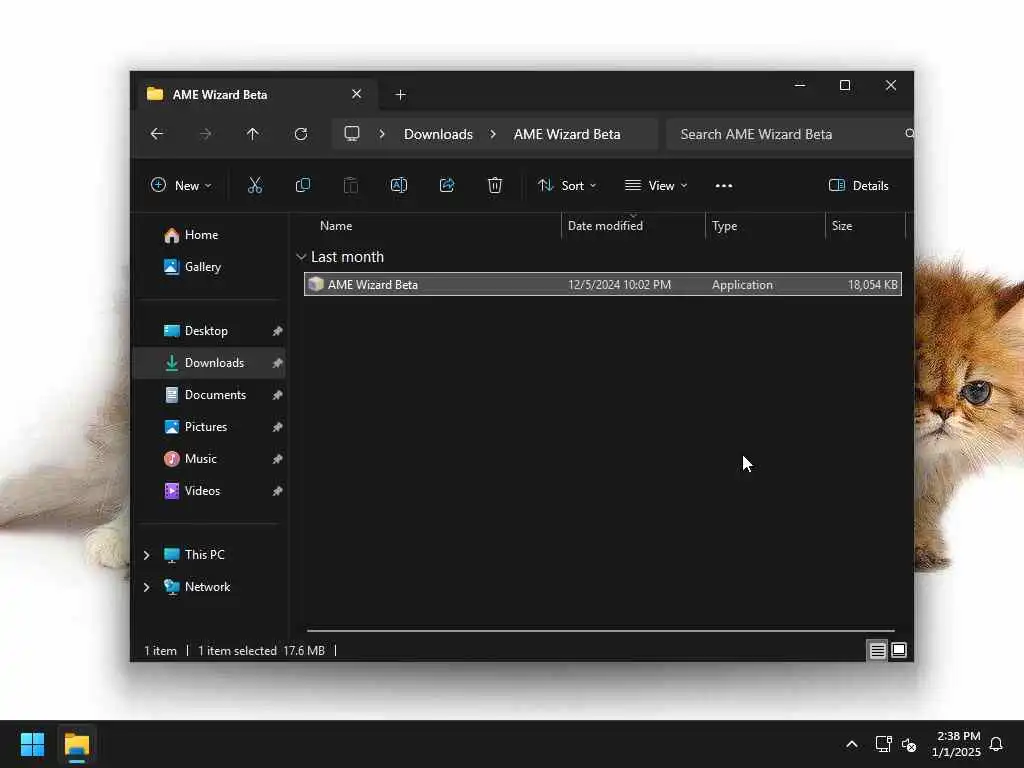The height and width of the screenshot is (768, 1024).
Task: Sort by the Size column header
Action: click(x=842, y=225)
